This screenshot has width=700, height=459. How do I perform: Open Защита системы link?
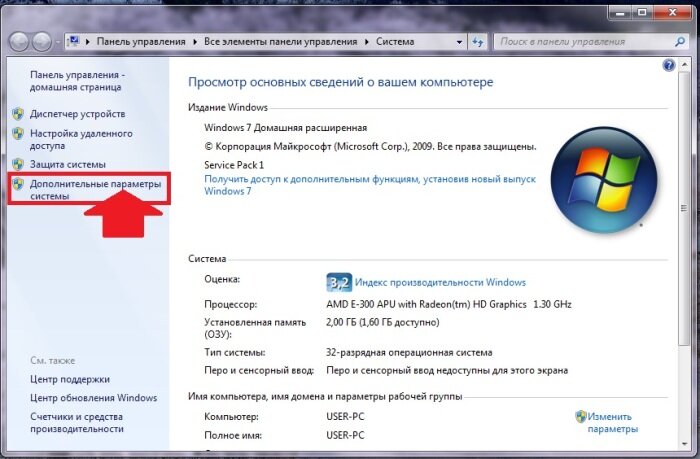point(68,164)
